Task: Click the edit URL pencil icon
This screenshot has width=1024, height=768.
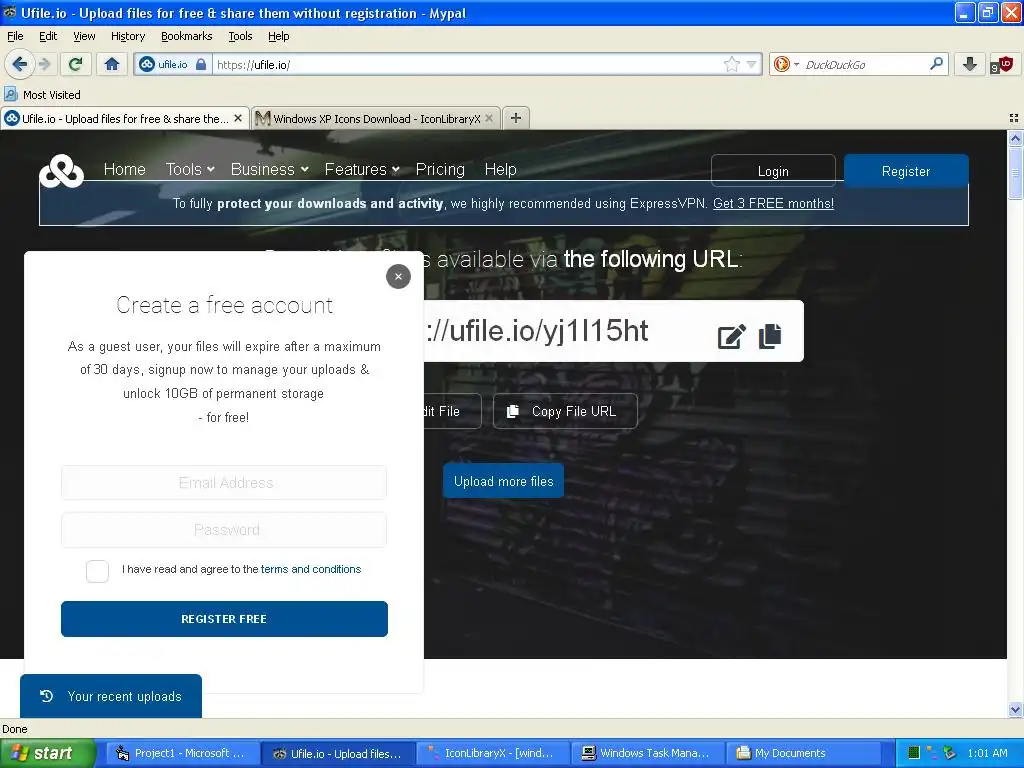Action: [x=731, y=336]
